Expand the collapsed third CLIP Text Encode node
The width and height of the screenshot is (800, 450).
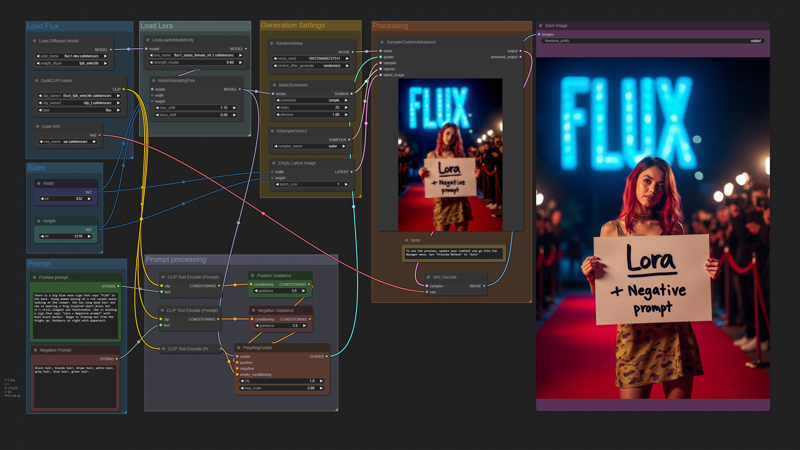pos(163,349)
